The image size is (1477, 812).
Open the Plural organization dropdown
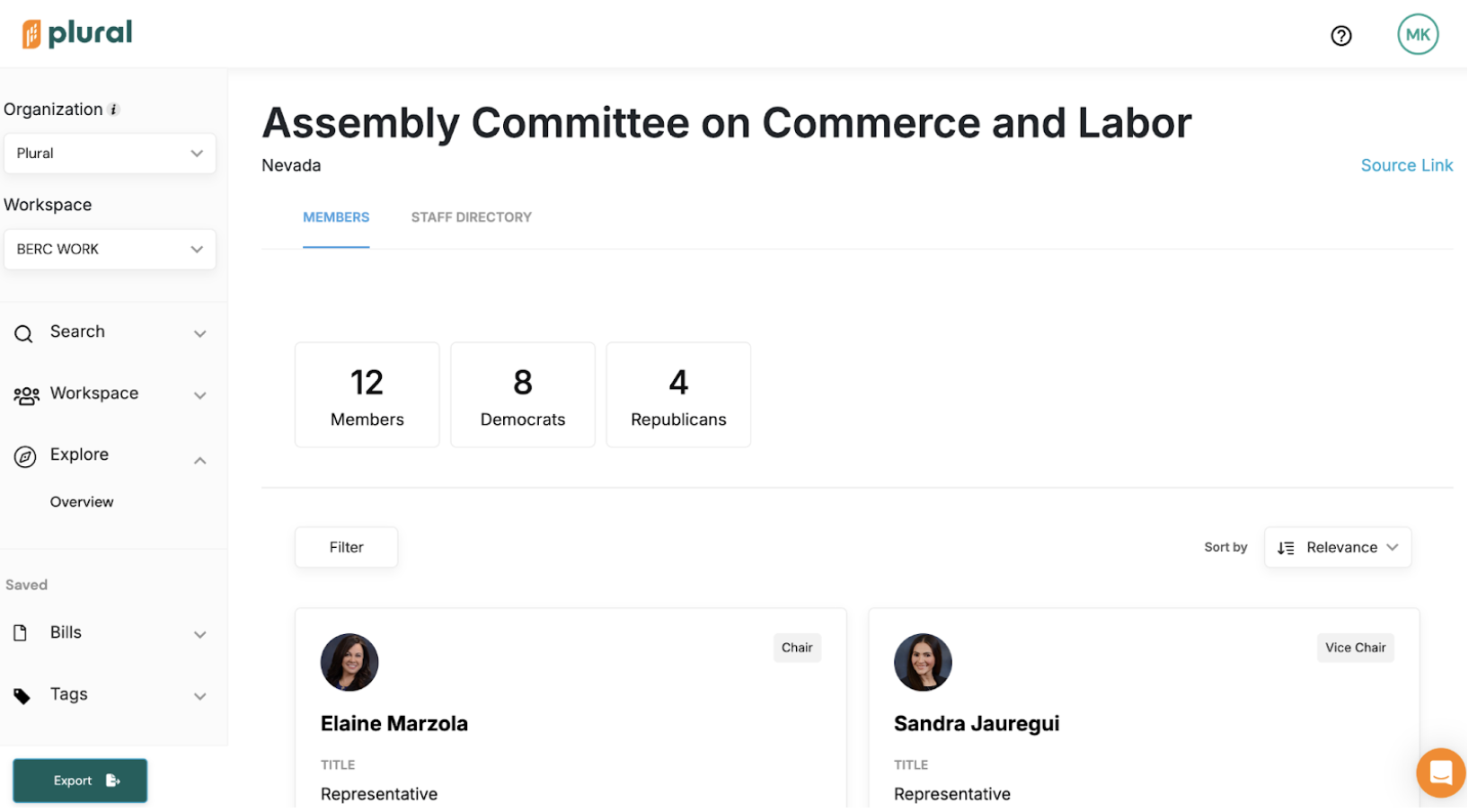(x=110, y=154)
